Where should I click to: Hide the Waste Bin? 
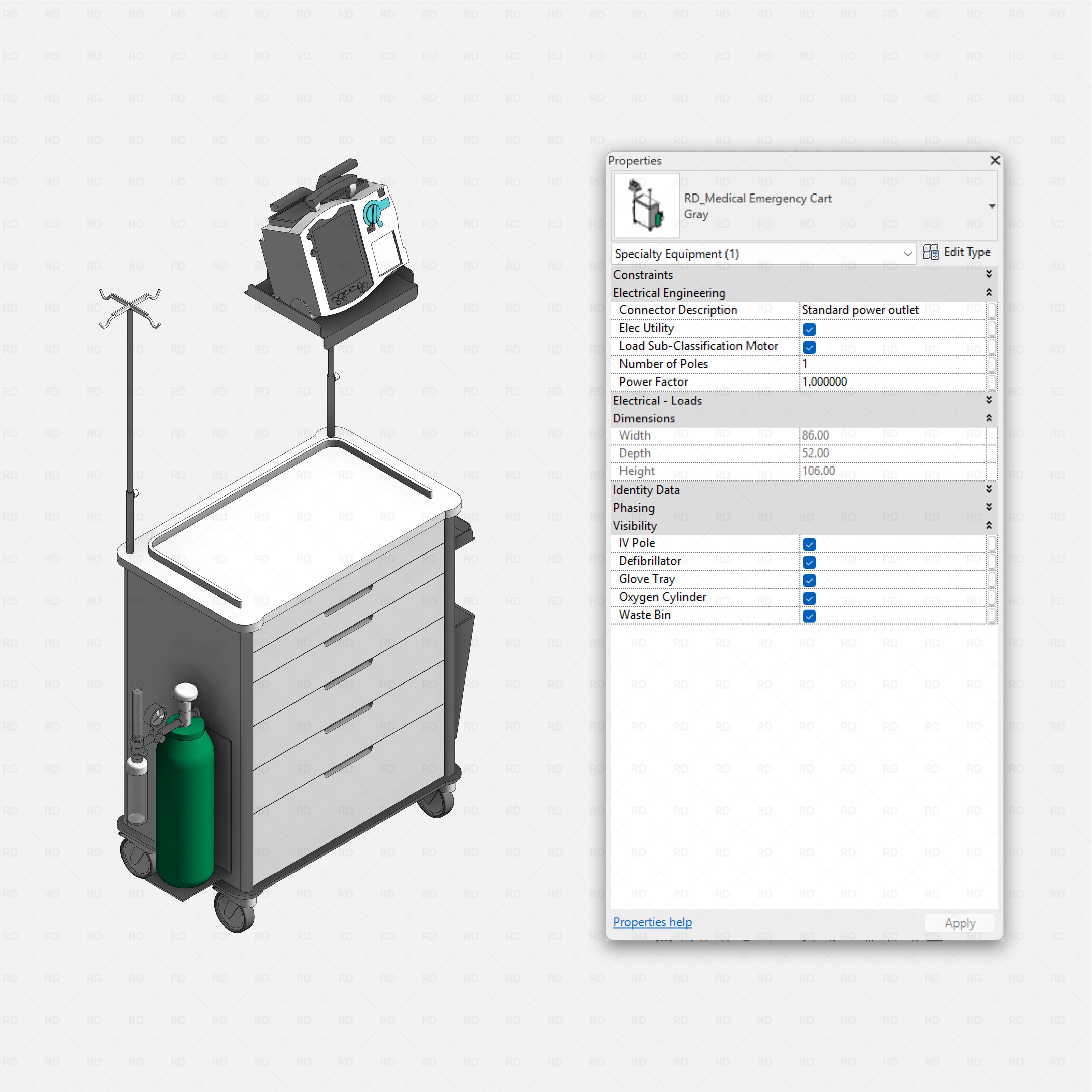click(x=809, y=616)
